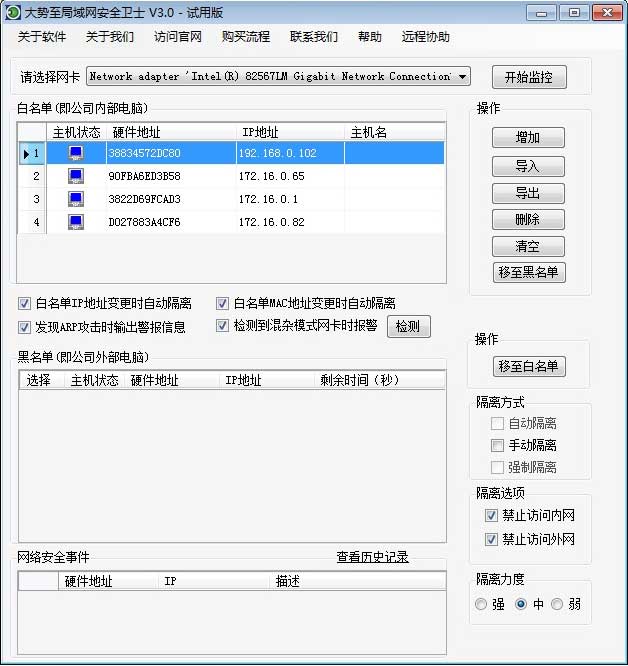The height and width of the screenshot is (666, 628).
Task: Click IP cell 172.16.0.1
Action: point(290,199)
